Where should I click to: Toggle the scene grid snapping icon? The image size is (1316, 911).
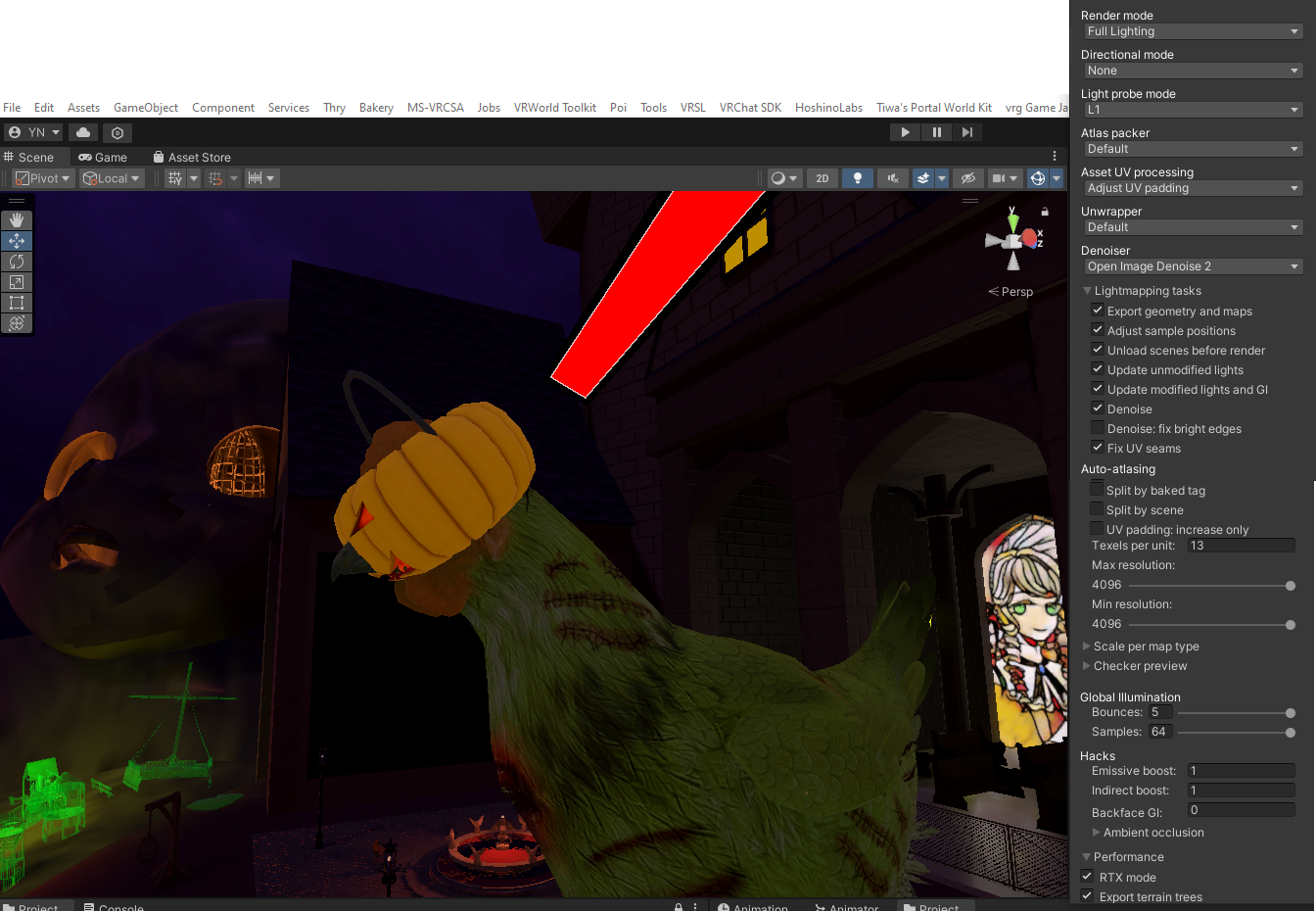[175, 178]
